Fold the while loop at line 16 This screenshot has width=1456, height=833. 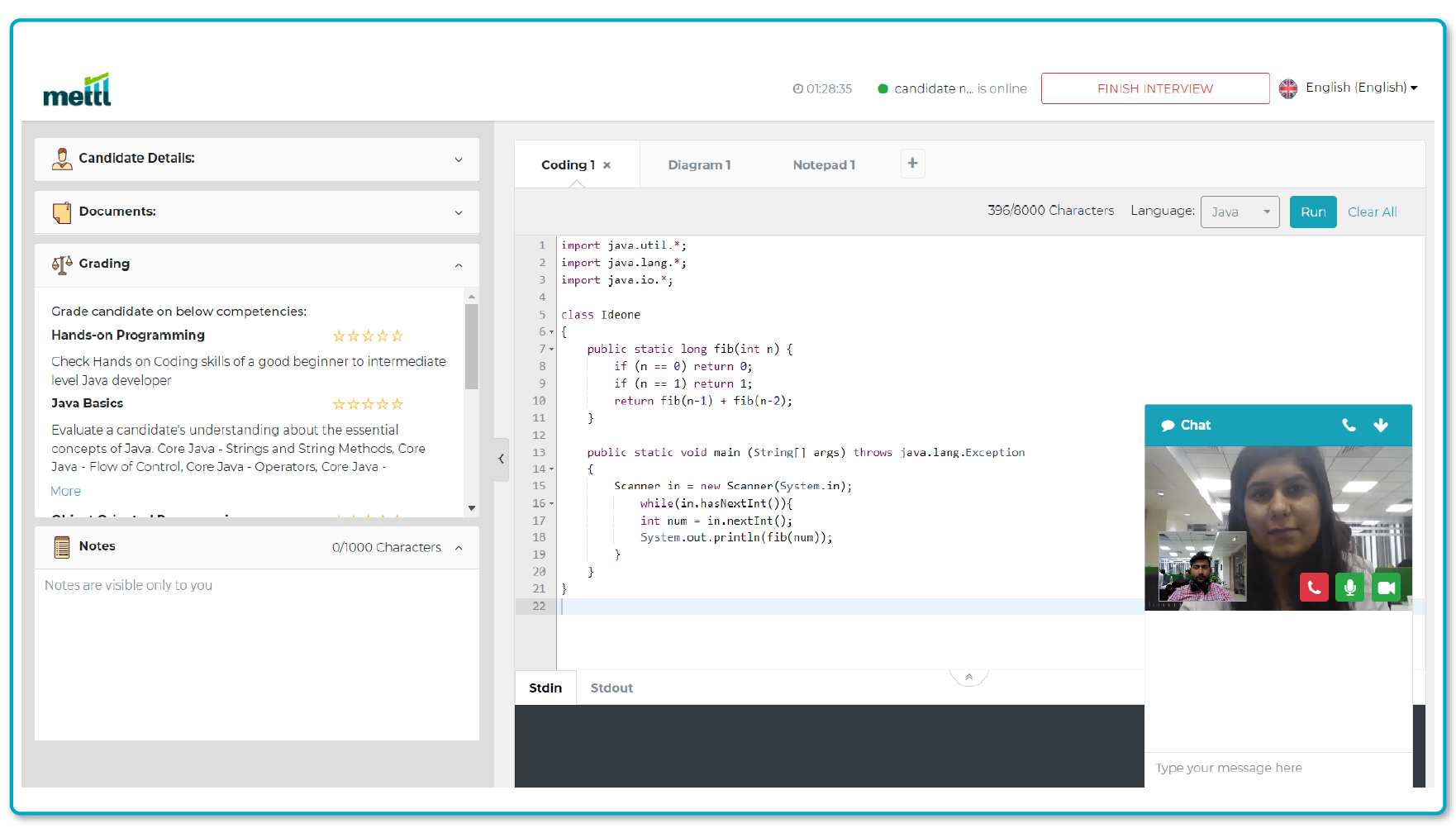point(551,504)
